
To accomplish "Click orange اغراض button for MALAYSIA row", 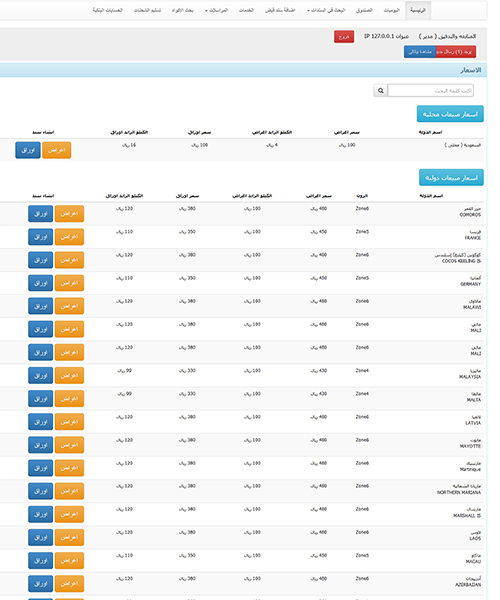I will tap(69, 376).
